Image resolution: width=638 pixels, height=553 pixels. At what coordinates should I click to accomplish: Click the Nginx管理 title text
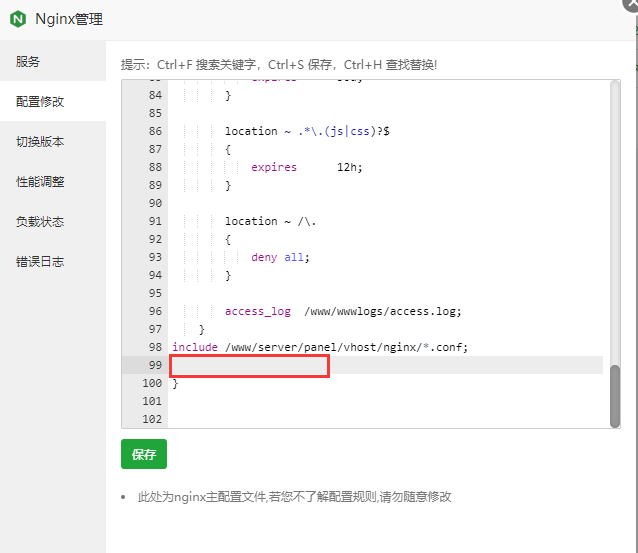pyautogui.click(x=69, y=19)
